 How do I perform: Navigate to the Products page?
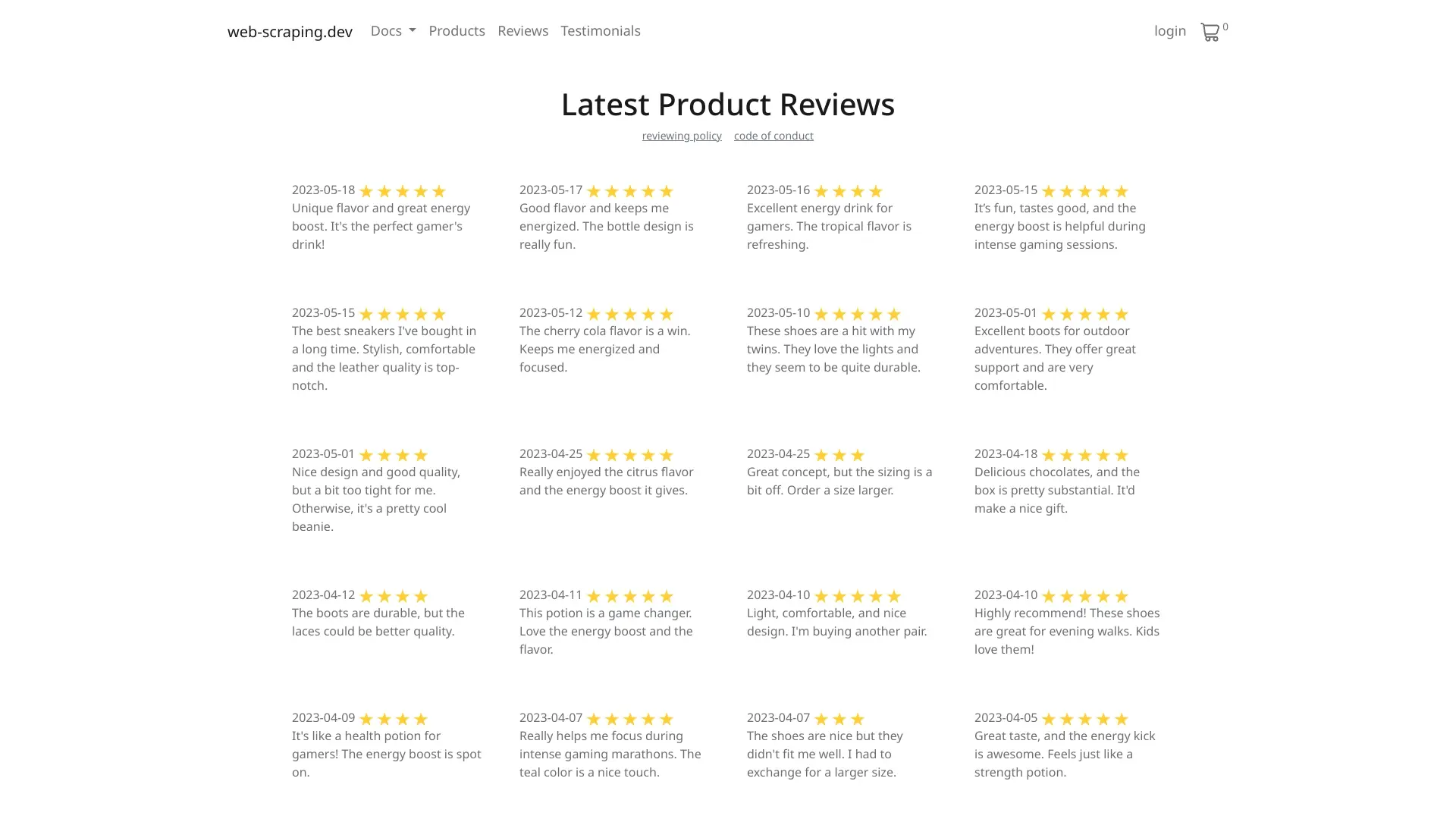coord(457,31)
